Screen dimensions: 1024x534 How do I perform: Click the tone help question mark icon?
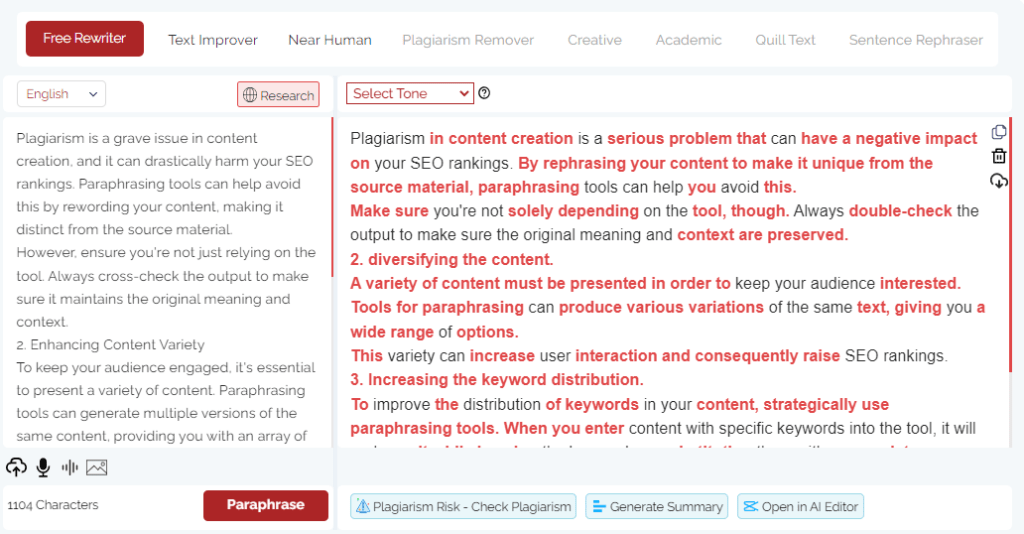click(484, 93)
